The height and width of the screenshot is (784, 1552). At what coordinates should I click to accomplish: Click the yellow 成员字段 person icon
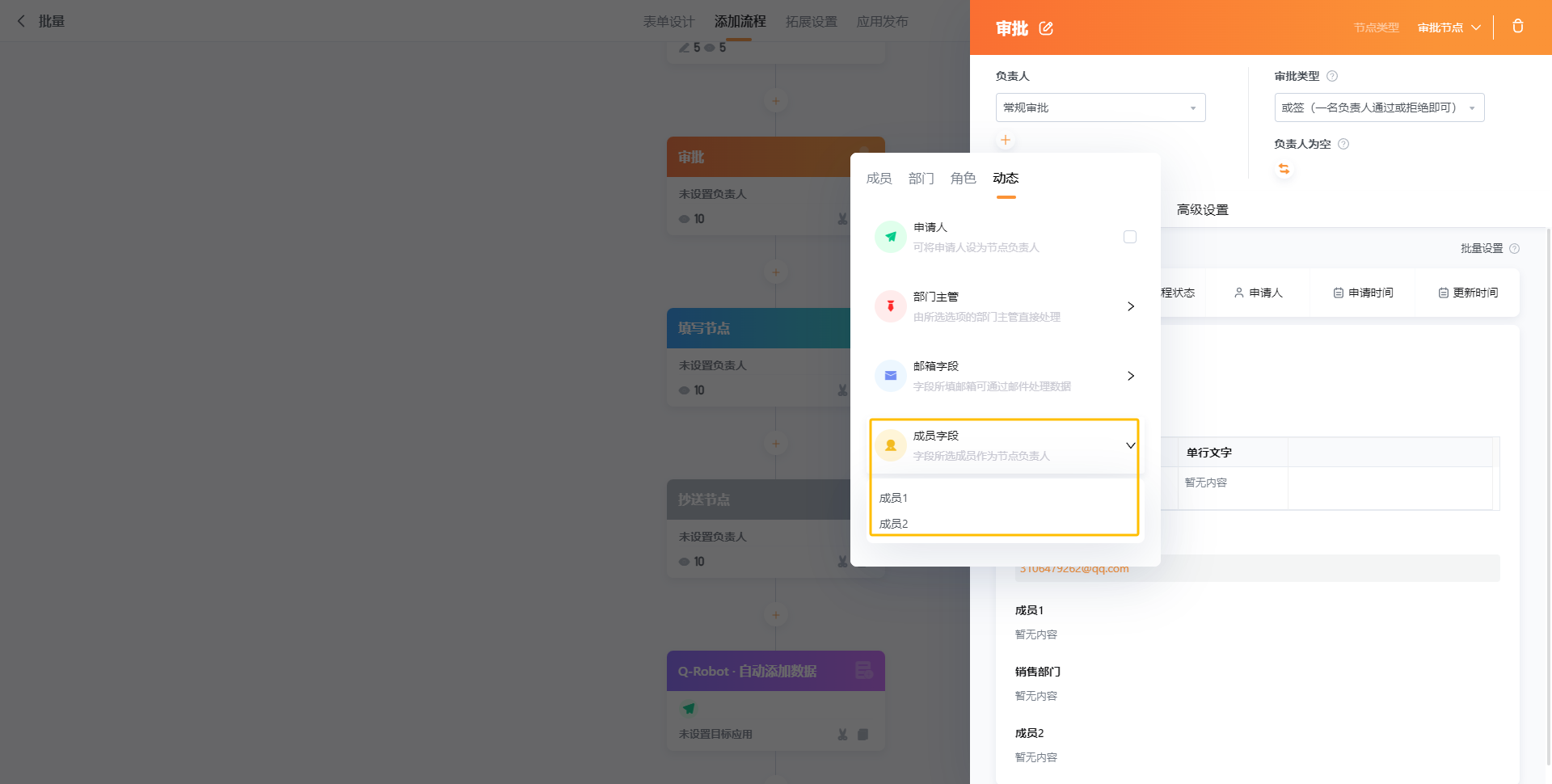891,445
